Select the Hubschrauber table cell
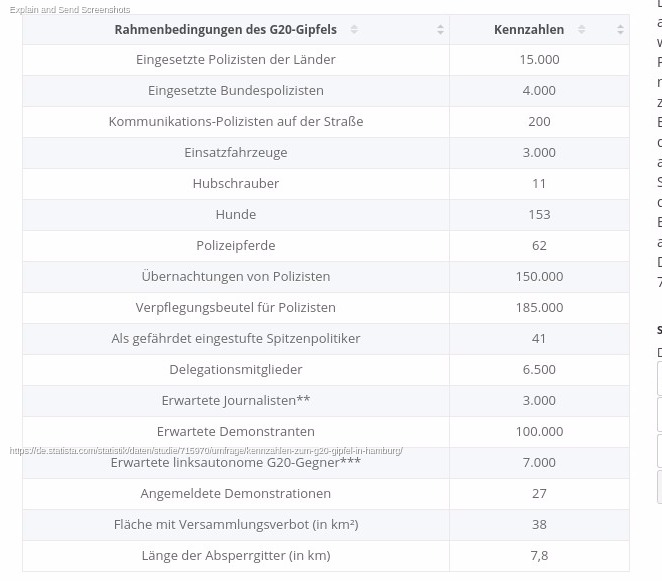Screen dimensions: 662x581 pos(236,184)
